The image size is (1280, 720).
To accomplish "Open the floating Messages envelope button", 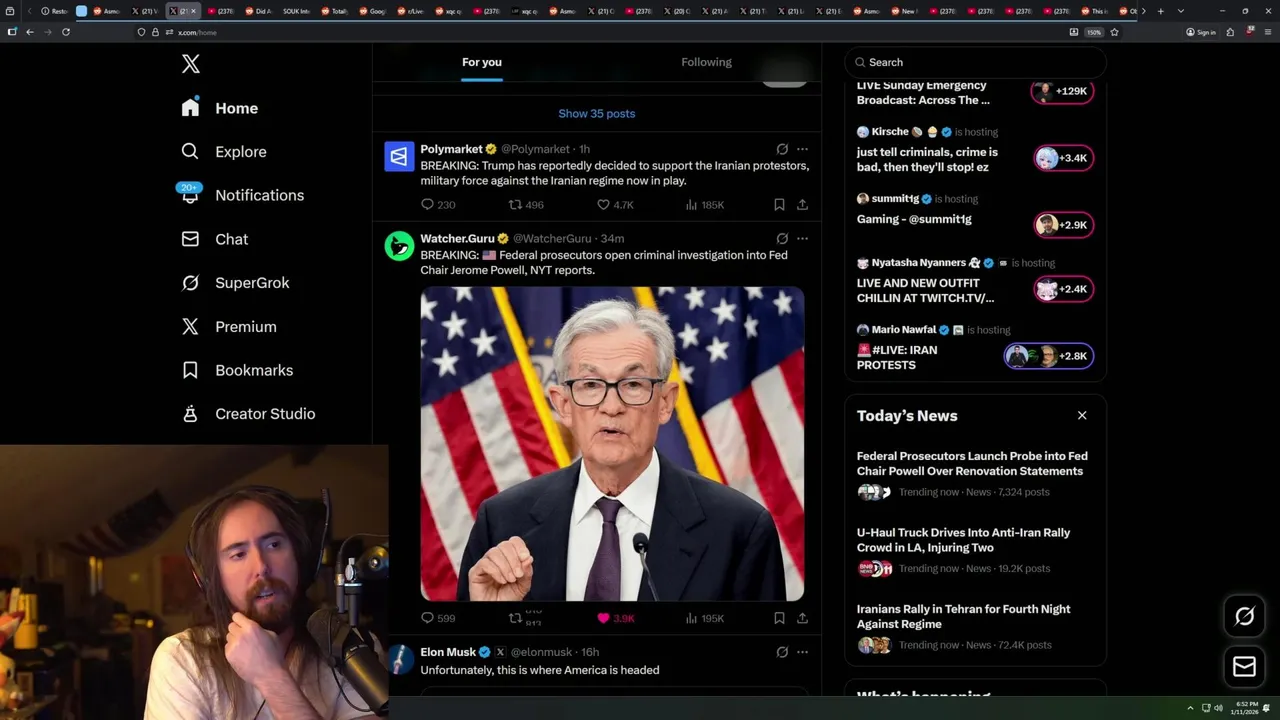I will [1244, 666].
